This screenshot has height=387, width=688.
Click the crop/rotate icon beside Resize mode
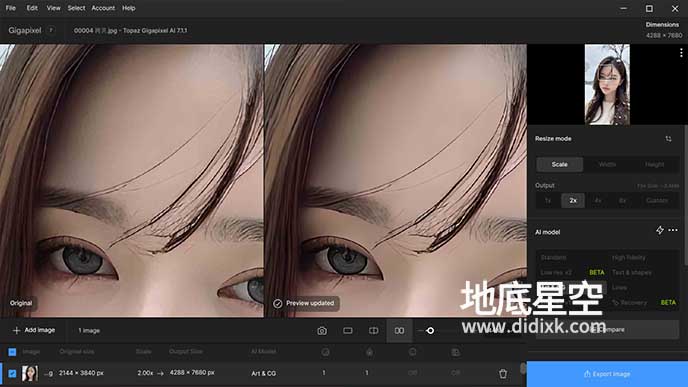(668, 139)
